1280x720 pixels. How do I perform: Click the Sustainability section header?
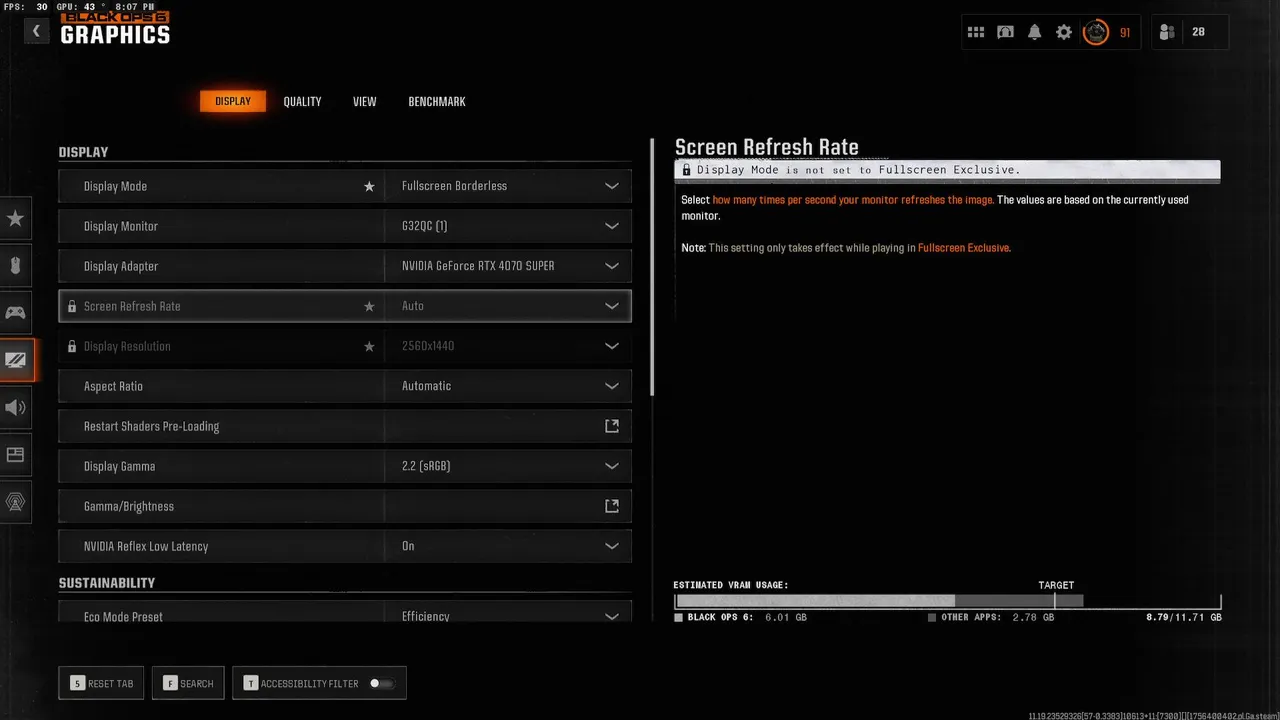click(x=107, y=582)
